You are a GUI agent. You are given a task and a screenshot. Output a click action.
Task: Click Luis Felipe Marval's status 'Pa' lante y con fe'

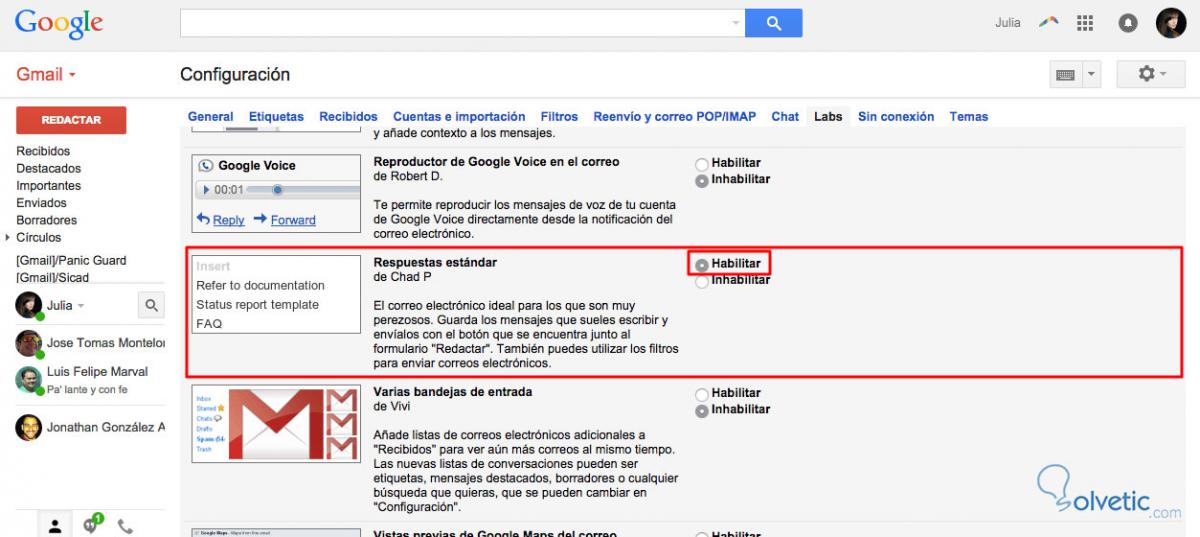[87, 390]
